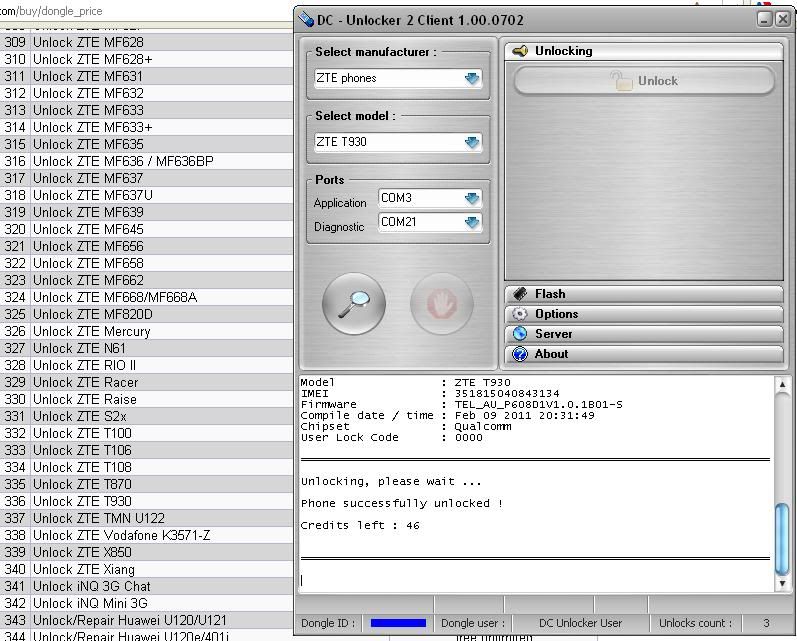The width and height of the screenshot is (797, 641).
Task: Click 'Credits left : 46' log line
Action: 360,526
